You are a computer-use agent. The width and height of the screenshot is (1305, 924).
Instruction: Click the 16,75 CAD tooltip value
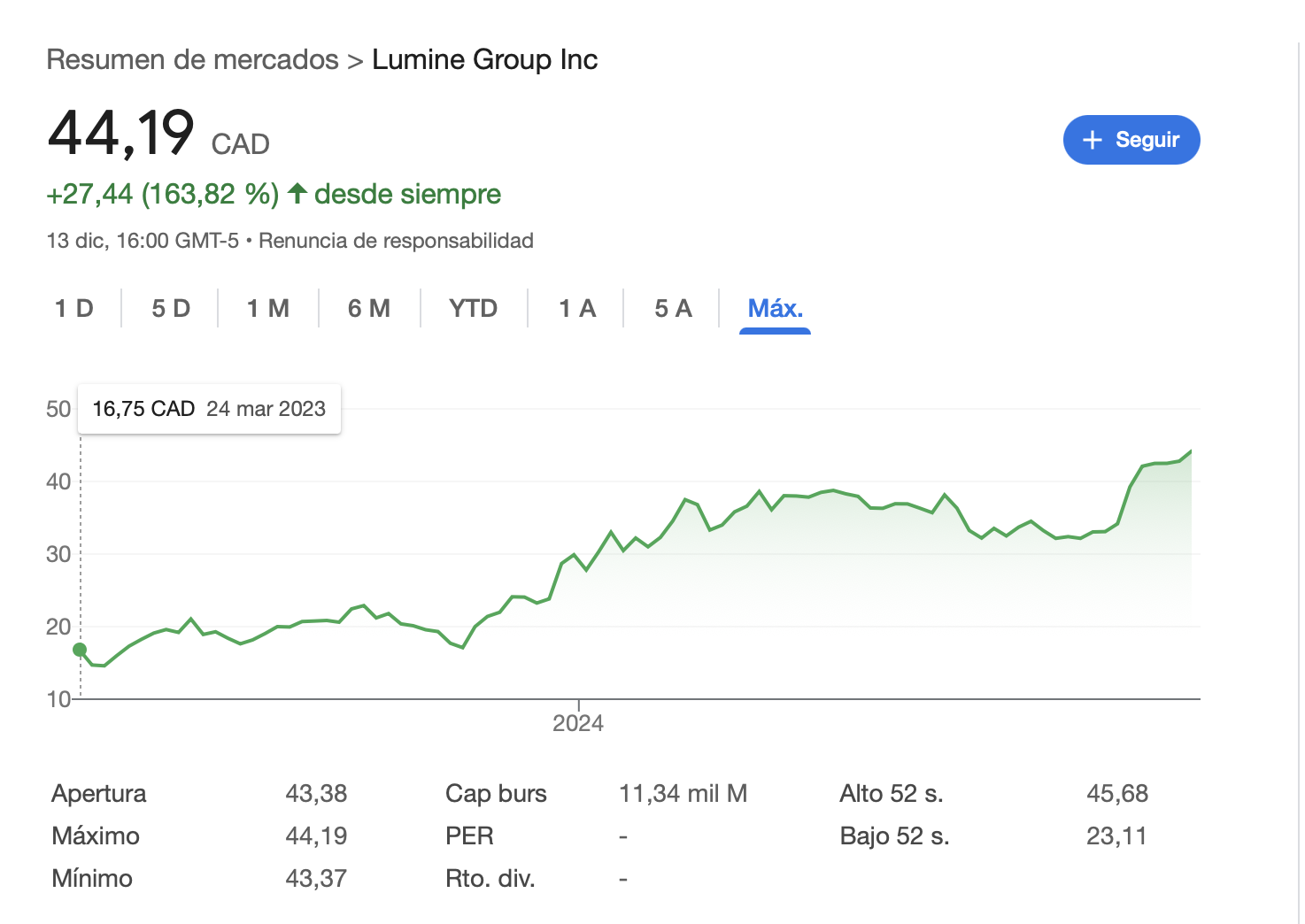pos(143,409)
